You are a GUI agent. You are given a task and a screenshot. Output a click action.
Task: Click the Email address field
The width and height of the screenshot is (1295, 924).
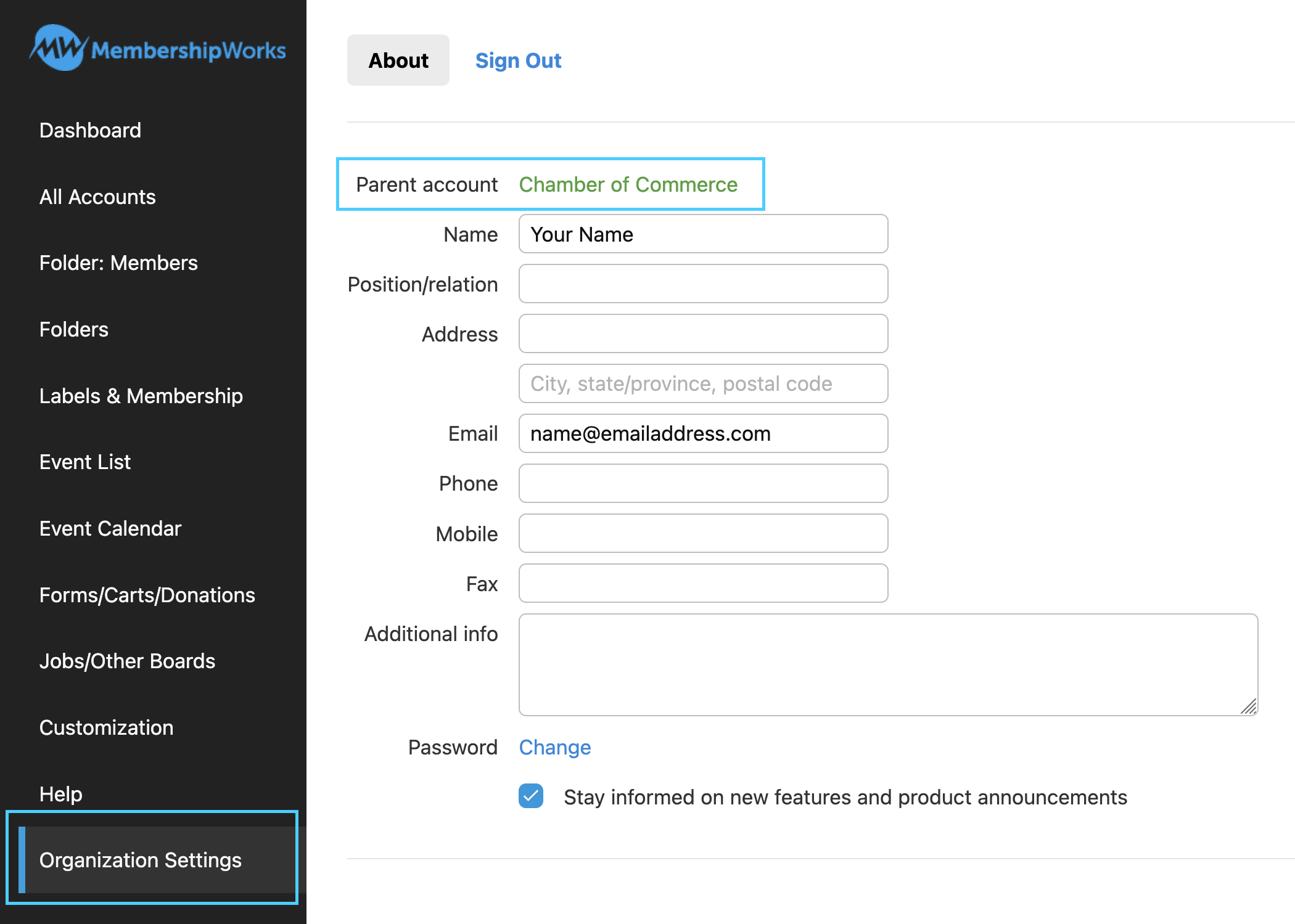point(703,433)
